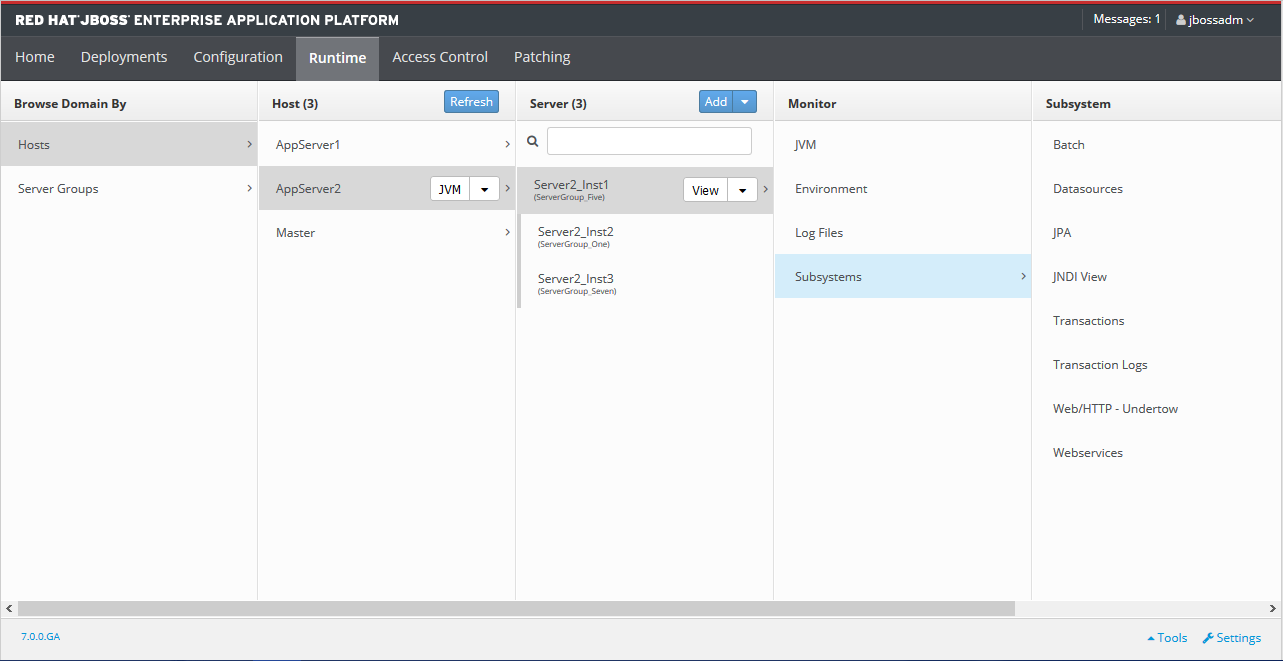Click the Add server button
The image size is (1283, 661).
716,102
